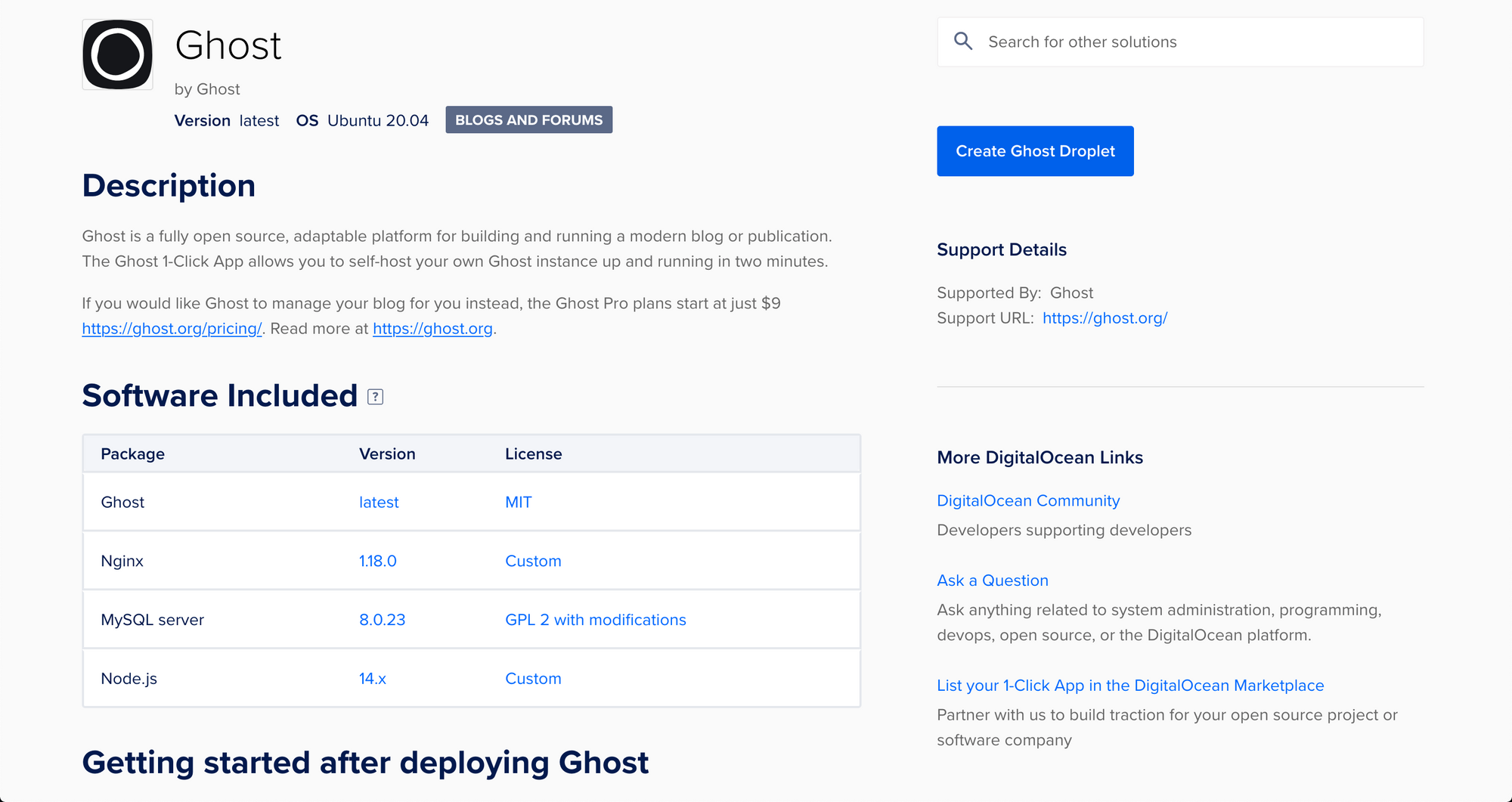Click the 'Version' column header

pos(387,454)
